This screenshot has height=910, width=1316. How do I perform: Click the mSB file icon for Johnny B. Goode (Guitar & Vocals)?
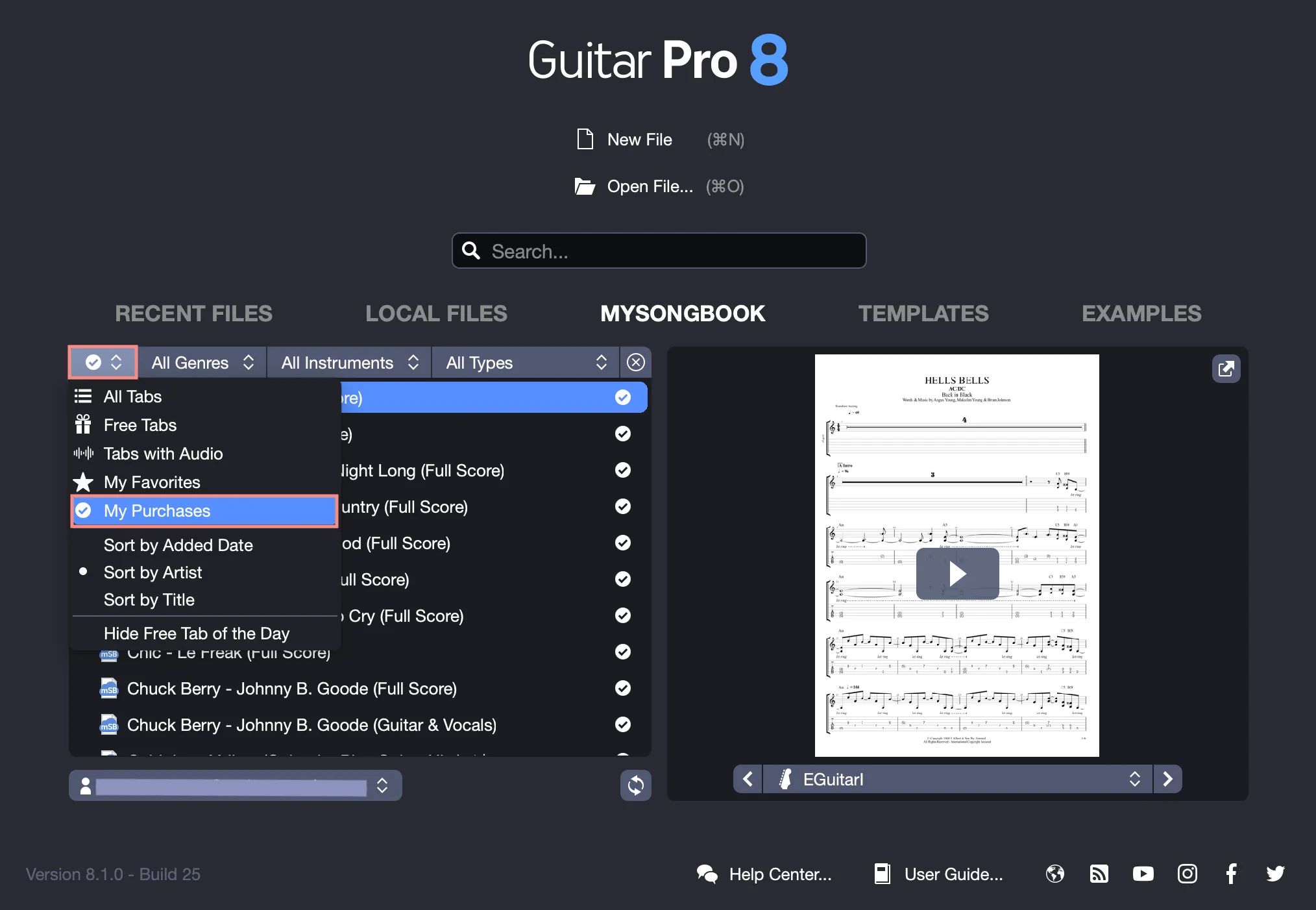point(109,724)
